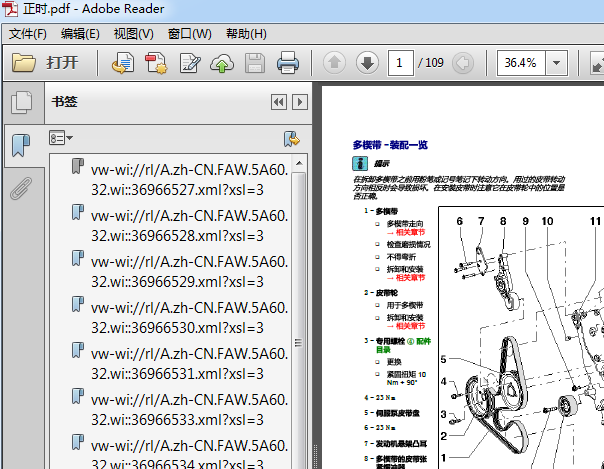Go to previous page arrow
This screenshot has width=604, height=469.
pyautogui.click(x=334, y=62)
